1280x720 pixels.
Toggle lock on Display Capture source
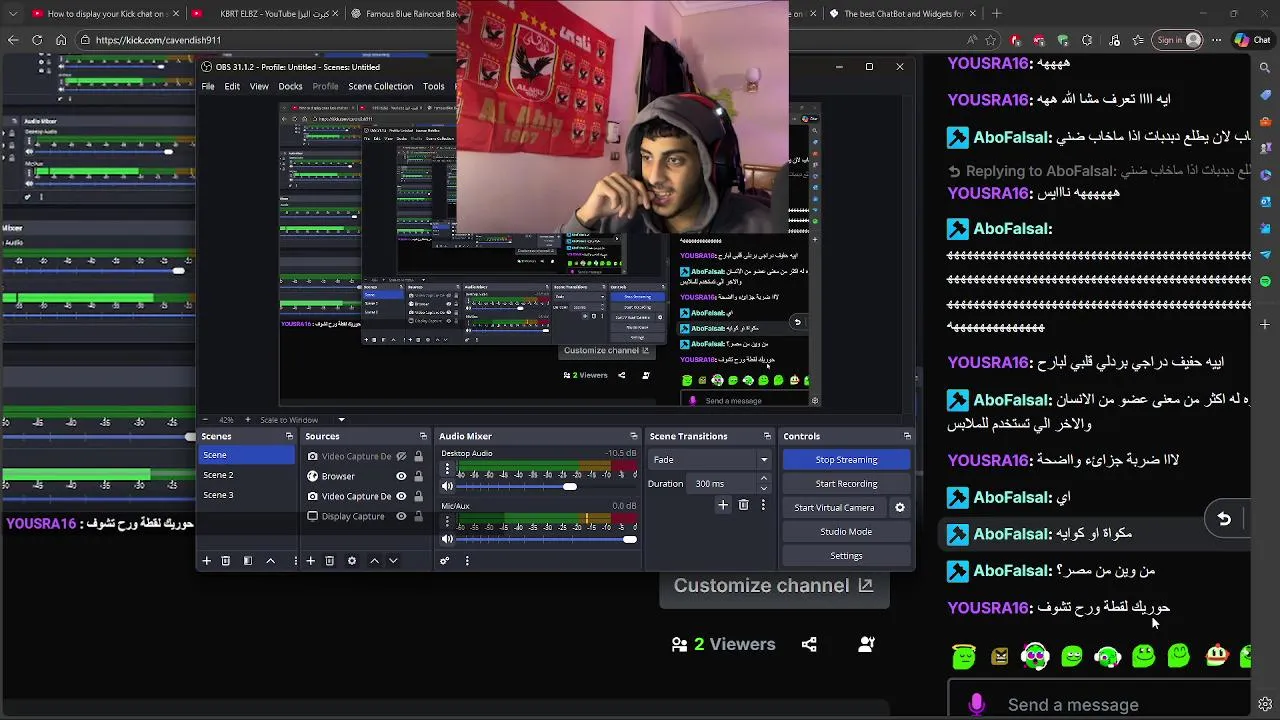pyautogui.click(x=418, y=517)
